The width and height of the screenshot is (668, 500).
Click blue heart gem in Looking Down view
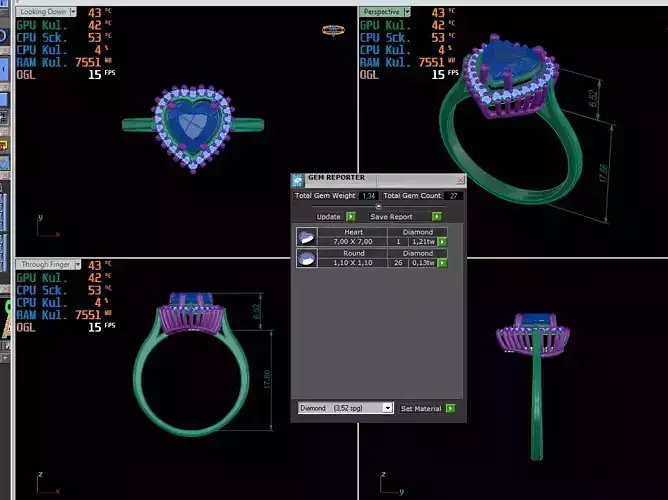click(192, 125)
